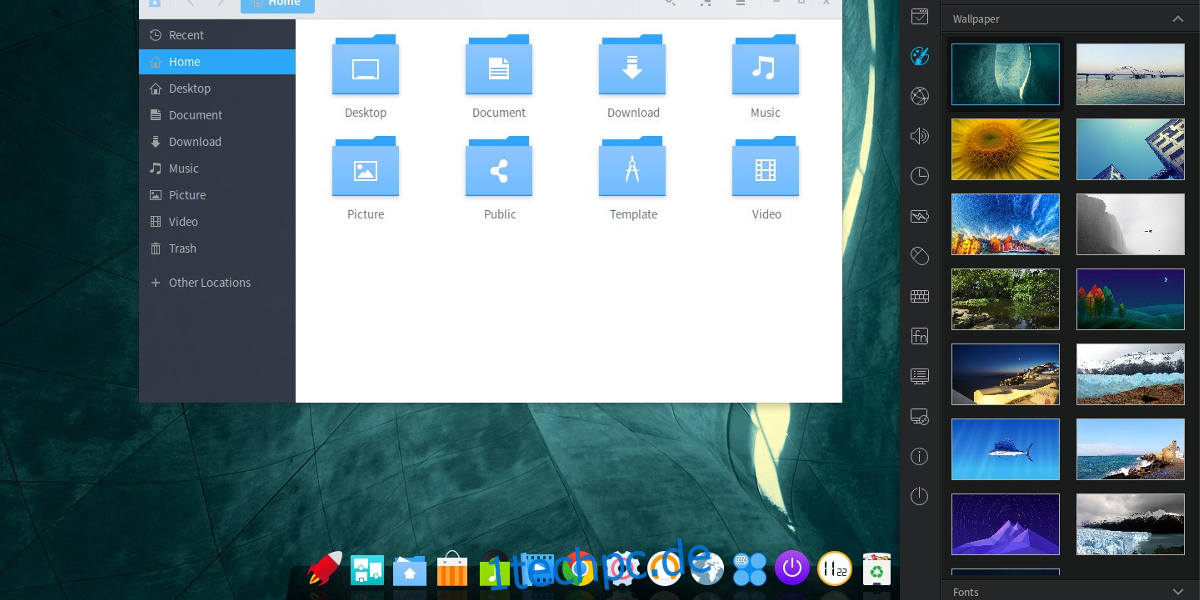Image resolution: width=1200 pixels, height=600 pixels.
Task: Go to Desktop in the sidebar
Action: point(217,88)
